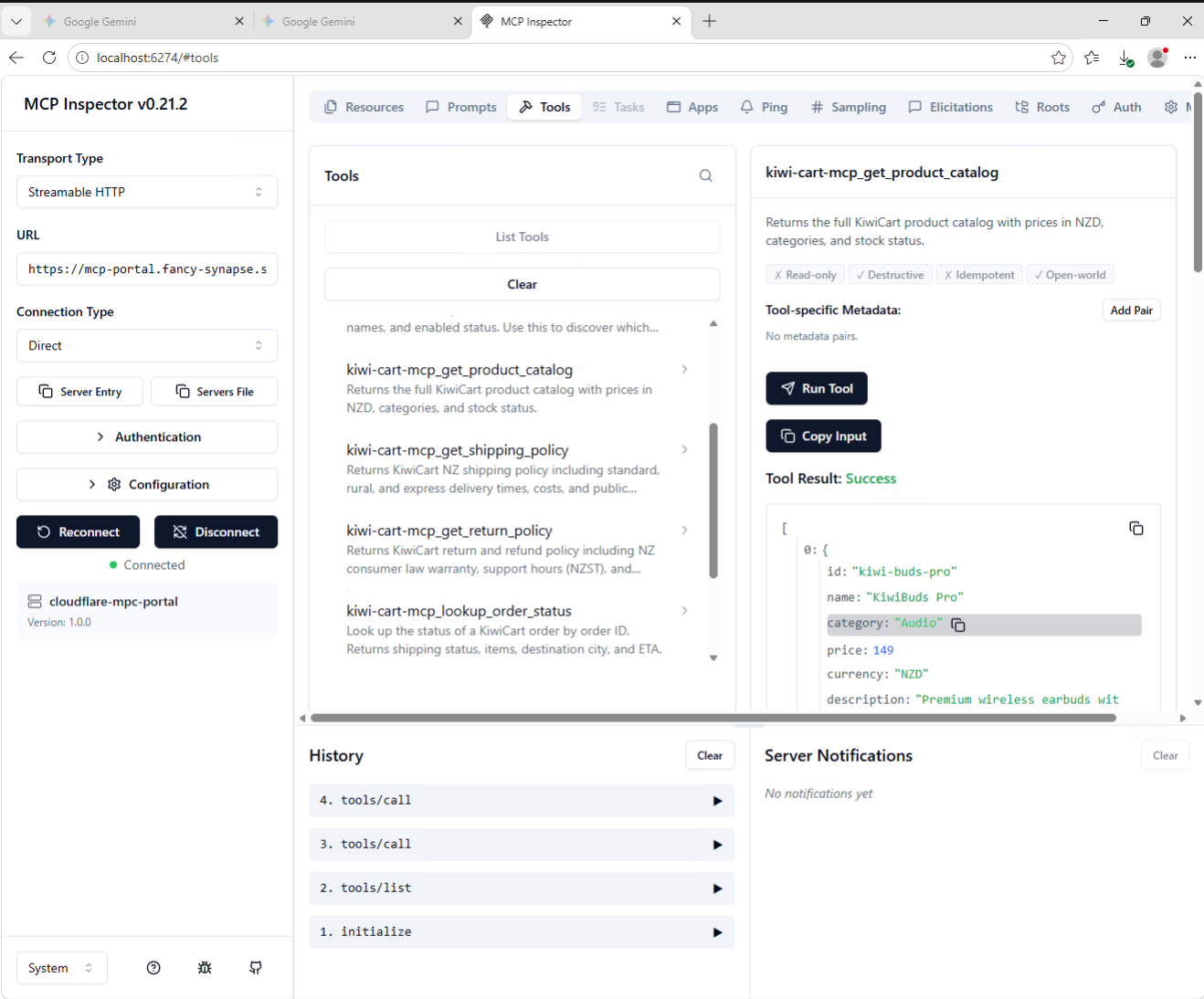This screenshot has width=1204, height=999.
Task: Open the help icon in the sidebar footer
Action: 153,968
